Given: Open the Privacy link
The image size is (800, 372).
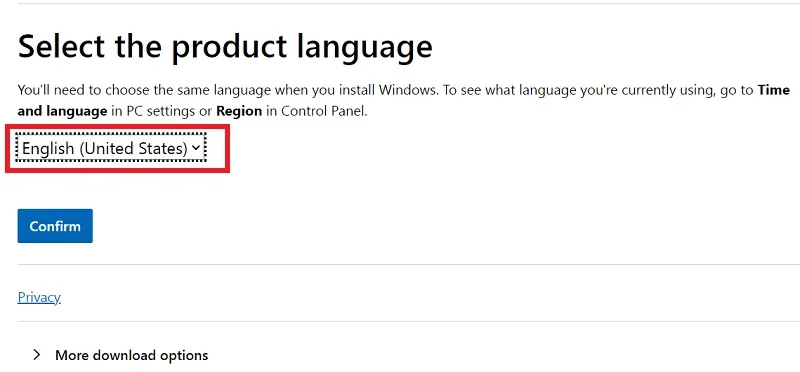Looking at the screenshot, I should coord(39,297).
